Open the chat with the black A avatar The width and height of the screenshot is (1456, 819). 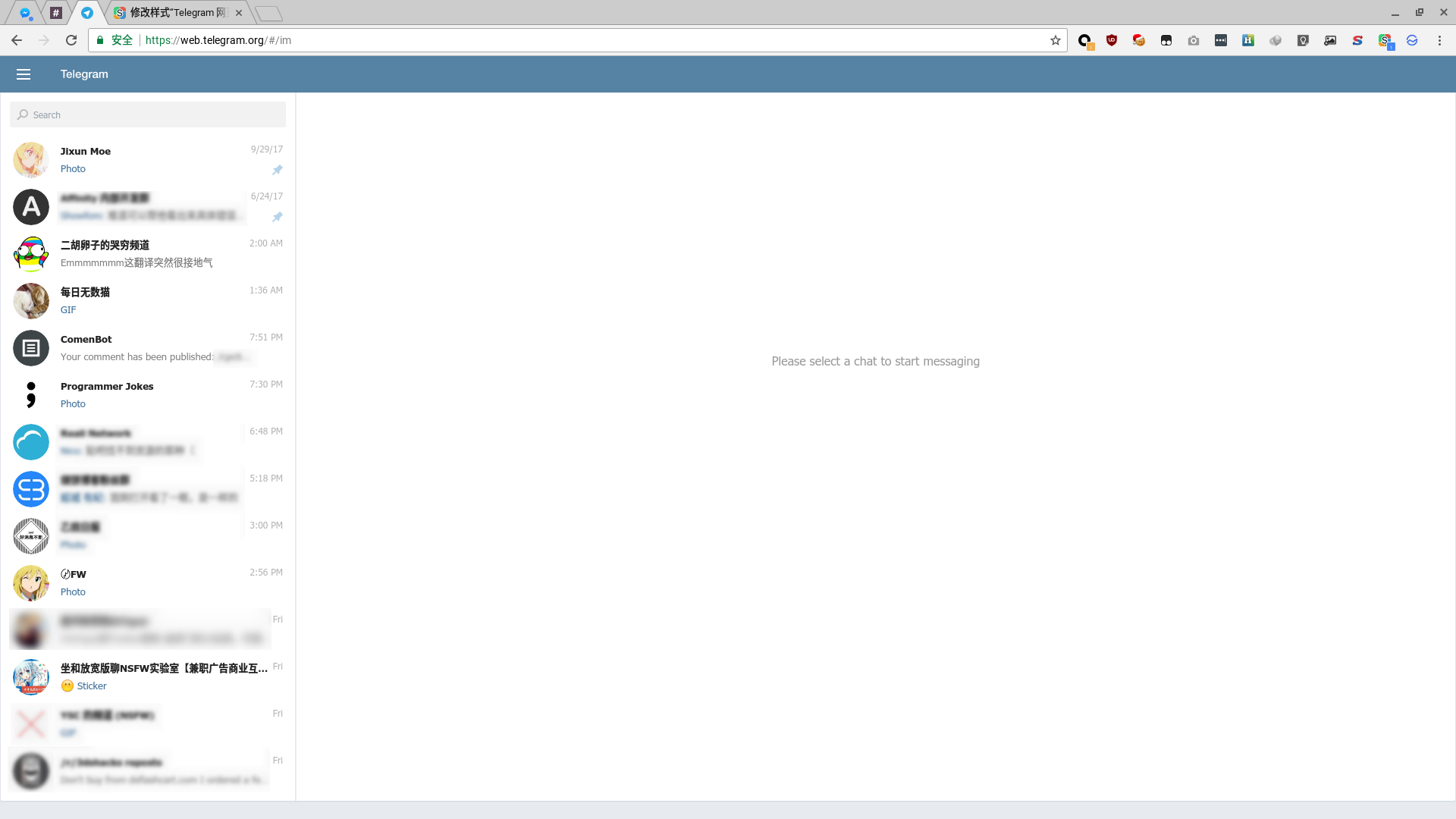pos(148,207)
